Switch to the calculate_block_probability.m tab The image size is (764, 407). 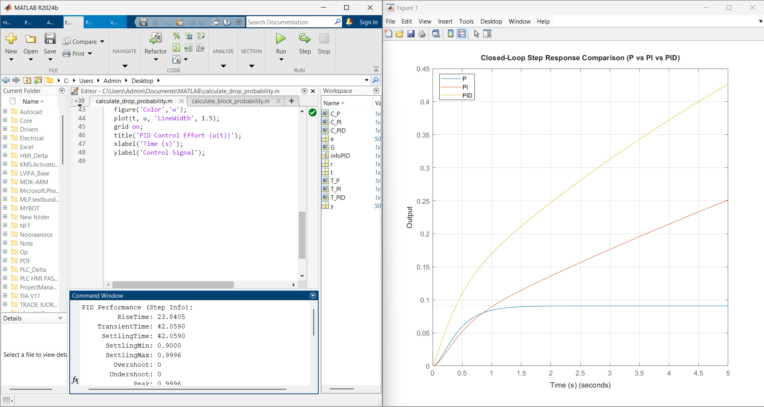pos(230,101)
